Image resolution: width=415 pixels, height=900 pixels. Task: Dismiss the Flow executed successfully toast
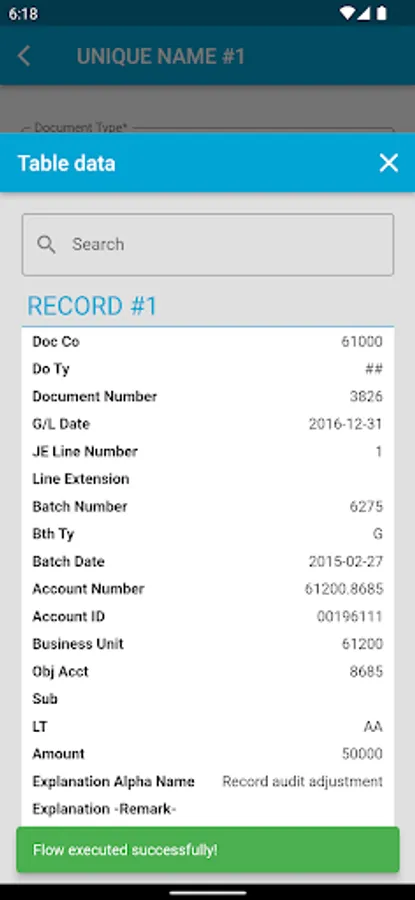(x=208, y=849)
